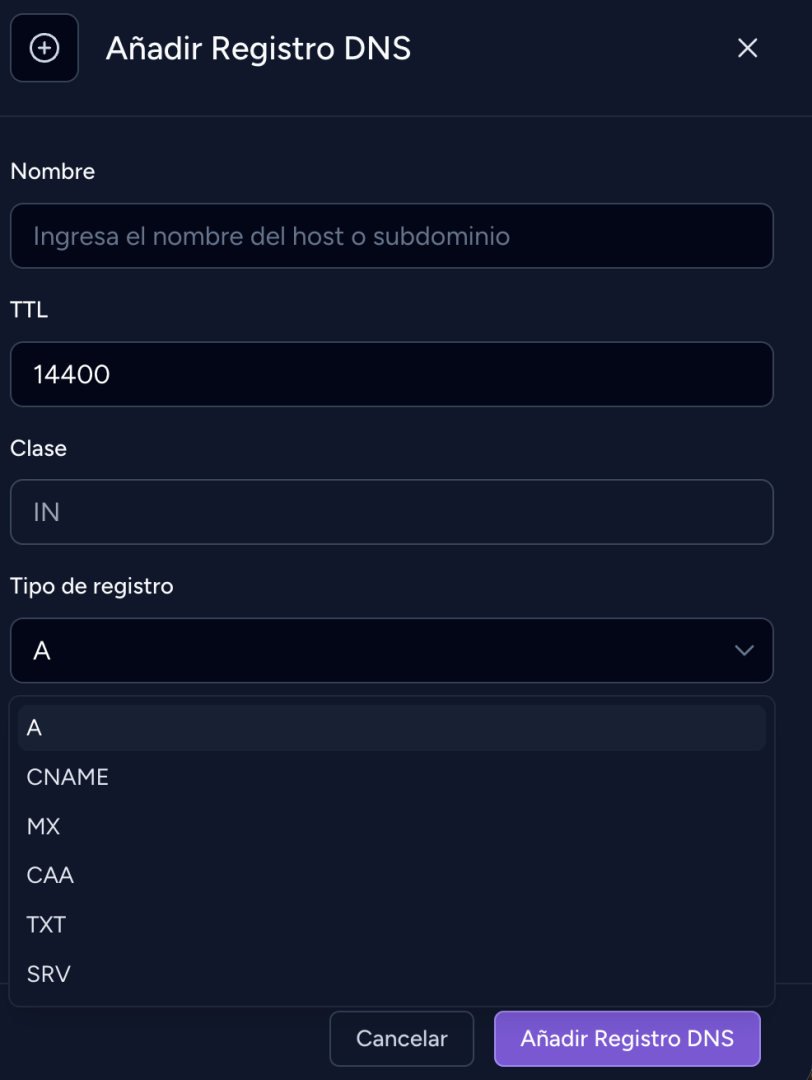Focus the Nombre host or subdomain field

point(391,236)
